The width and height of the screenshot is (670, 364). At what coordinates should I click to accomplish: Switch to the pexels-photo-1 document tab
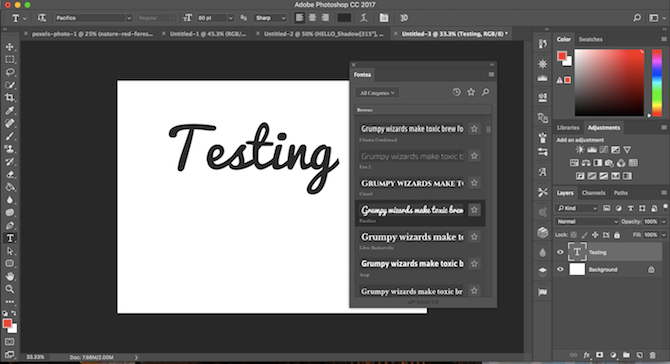tap(92, 34)
